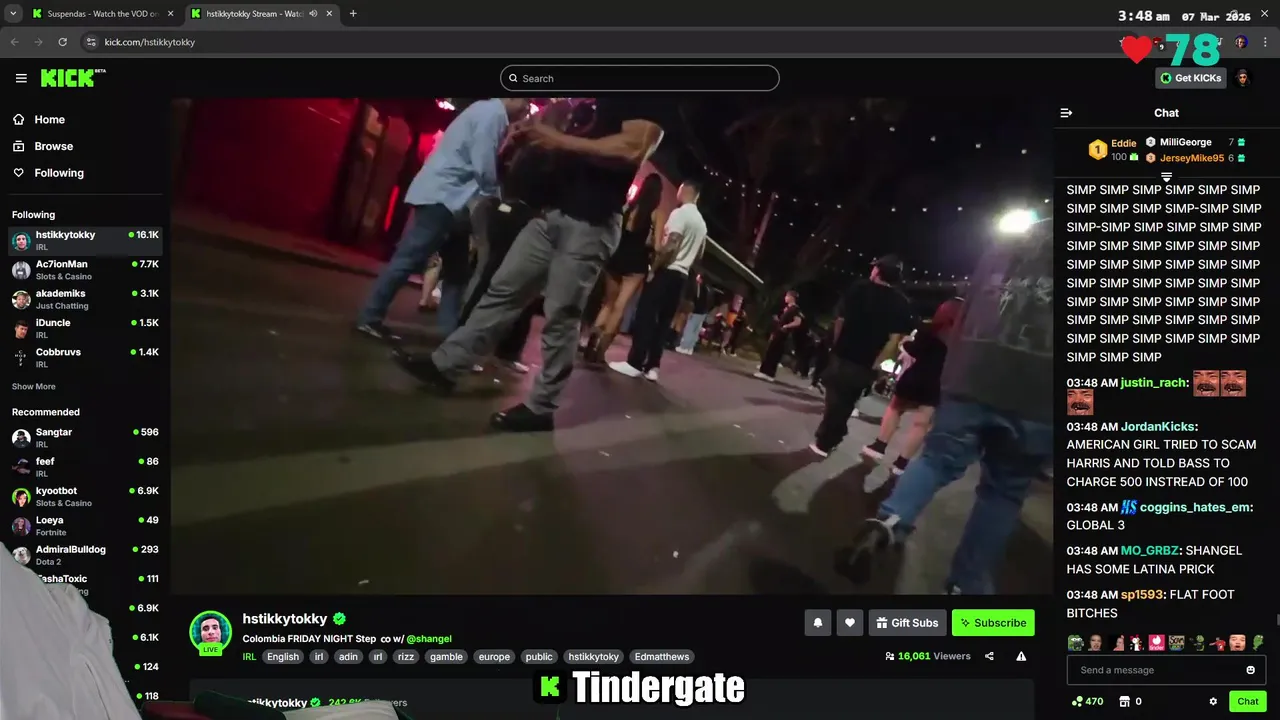Open chat settings gear
This screenshot has height=720, width=1280.
pyautogui.click(x=1213, y=701)
